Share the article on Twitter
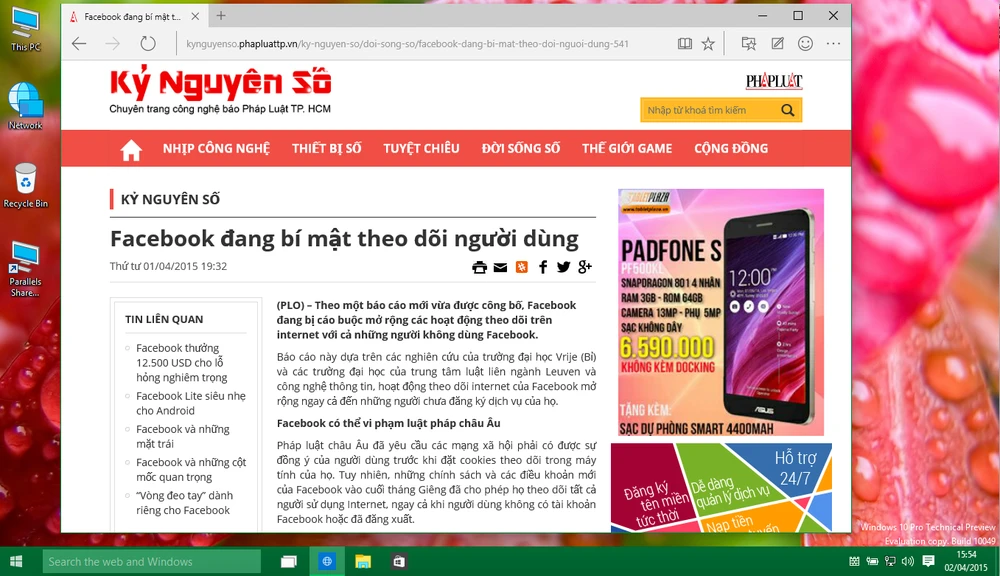Image resolution: width=1000 pixels, height=576 pixels. (562, 267)
